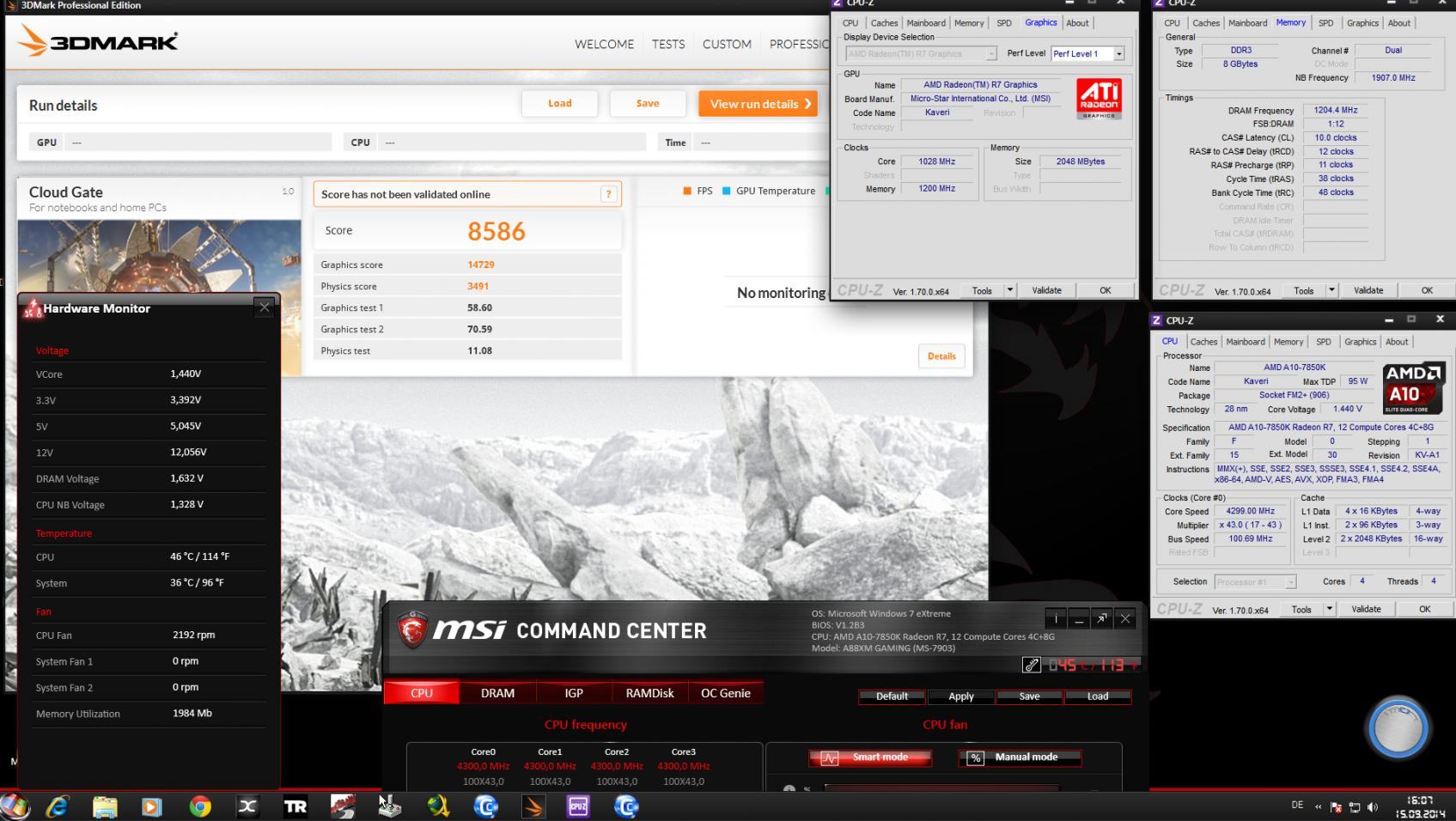Close the Hardware Monitor panel

click(x=265, y=307)
